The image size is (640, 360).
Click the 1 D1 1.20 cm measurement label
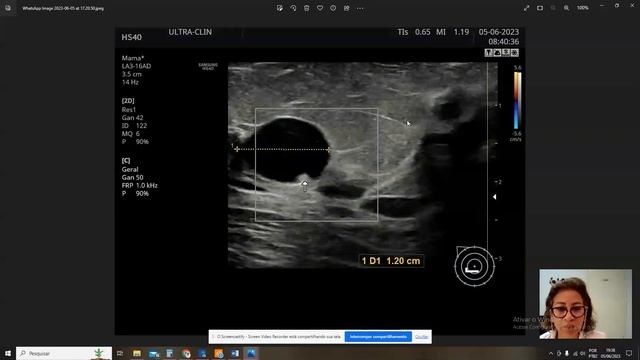pos(391,261)
